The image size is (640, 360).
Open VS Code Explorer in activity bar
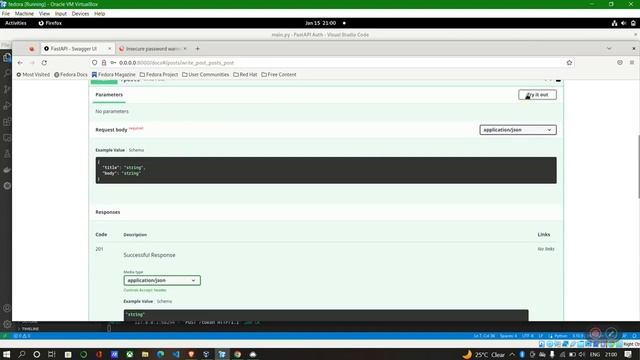pyautogui.click(x=7, y=58)
